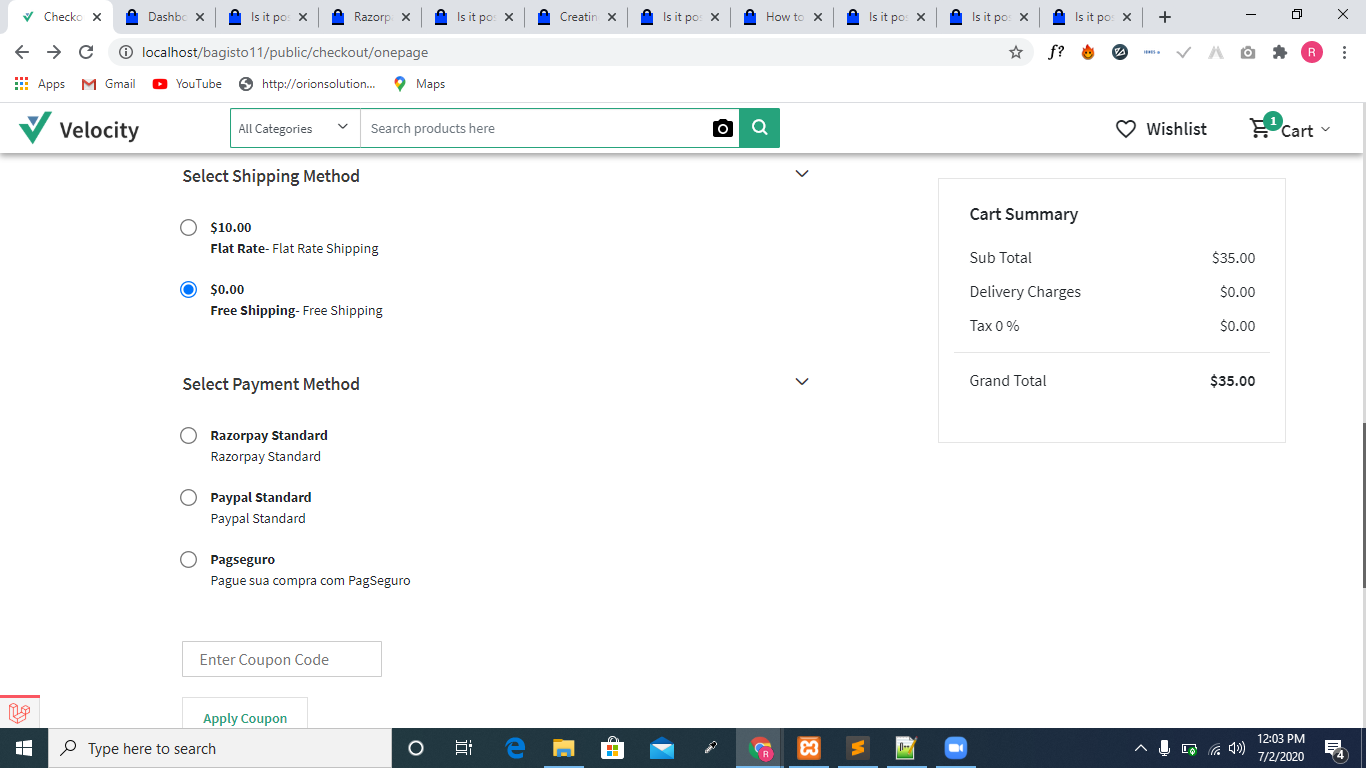Open the Apps bookmarks shortcut
The width and height of the screenshot is (1366, 768).
pyautogui.click(x=40, y=84)
